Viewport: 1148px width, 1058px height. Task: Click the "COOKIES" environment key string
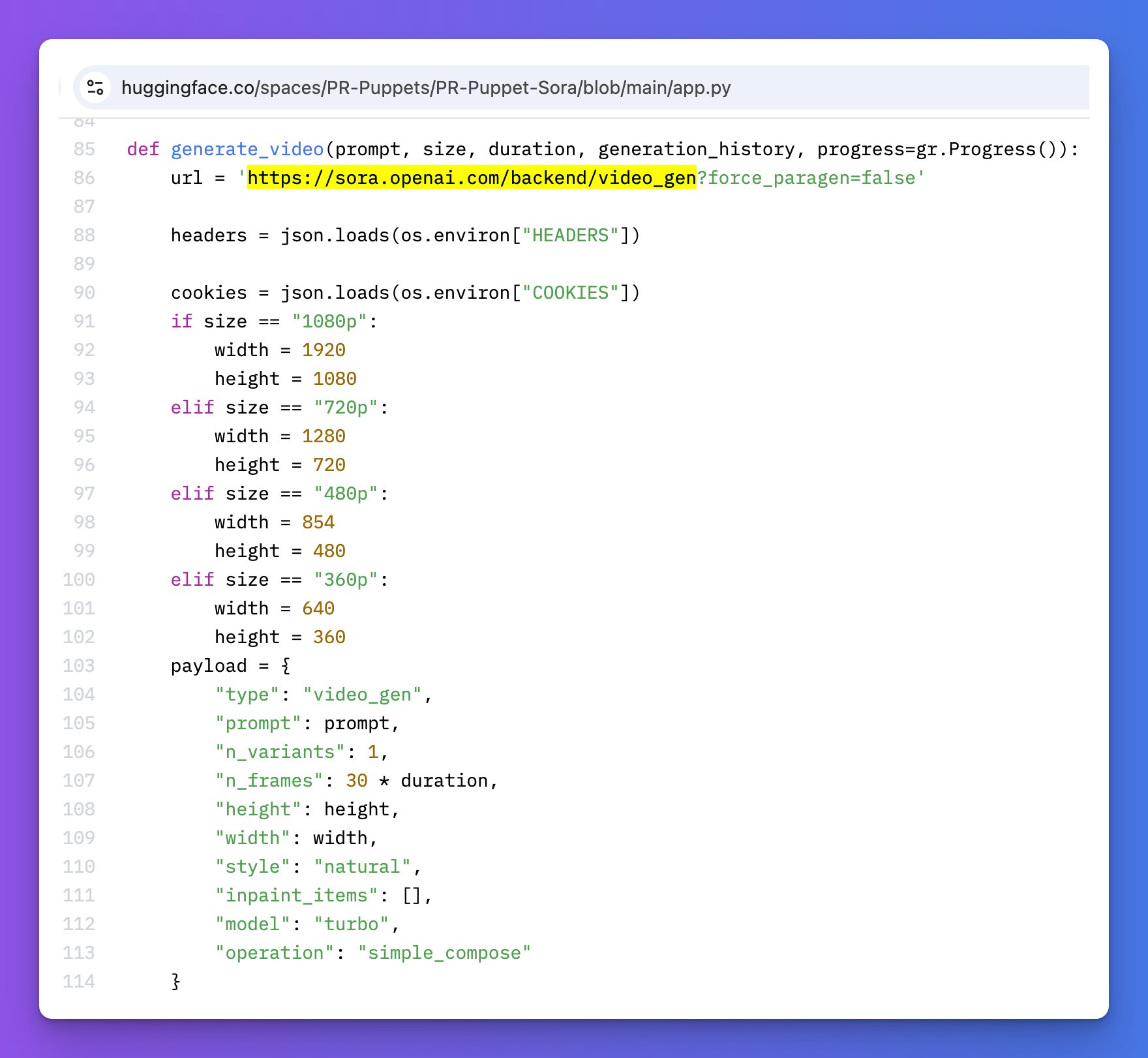(x=570, y=293)
